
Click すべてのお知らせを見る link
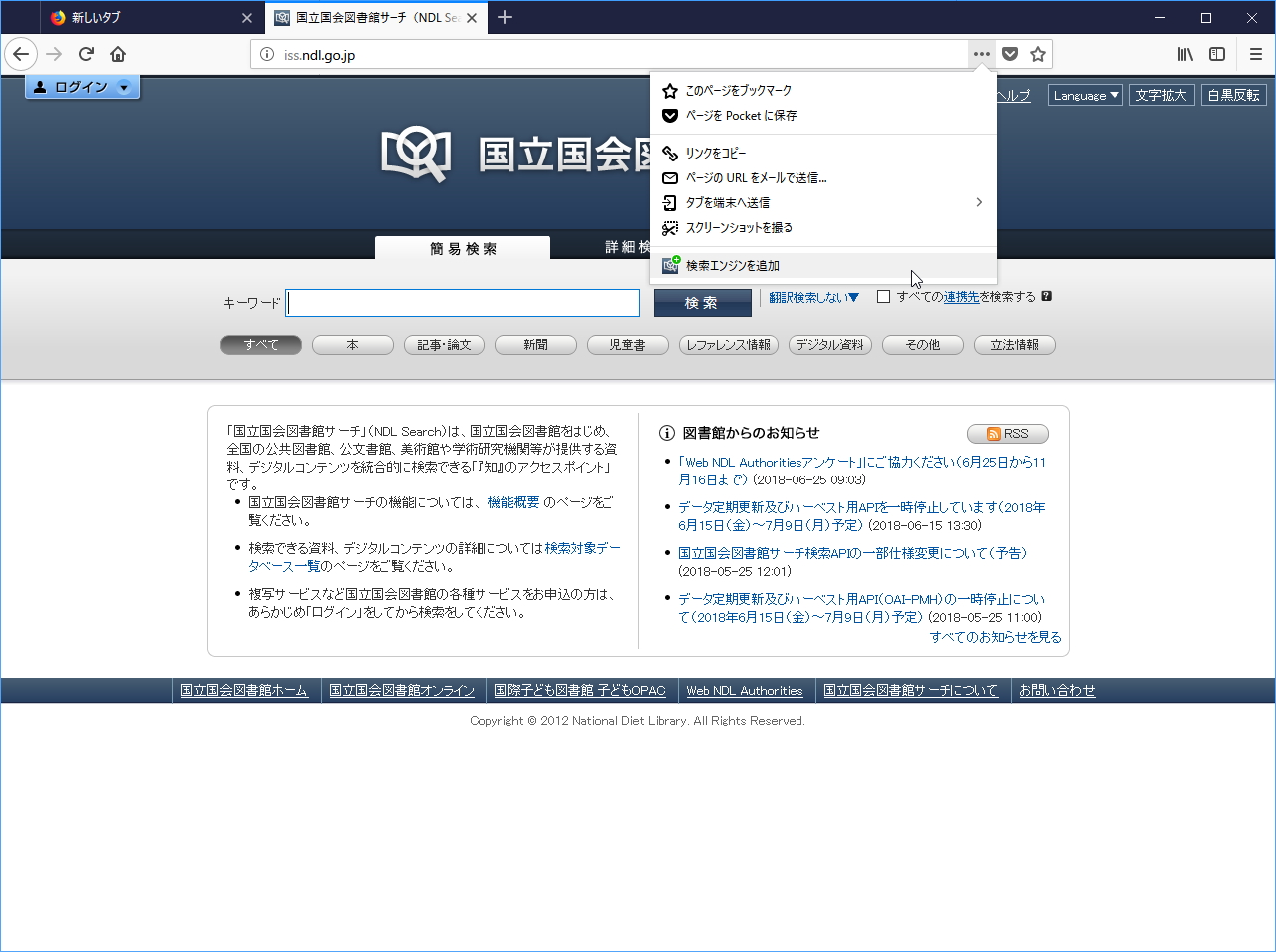point(996,637)
